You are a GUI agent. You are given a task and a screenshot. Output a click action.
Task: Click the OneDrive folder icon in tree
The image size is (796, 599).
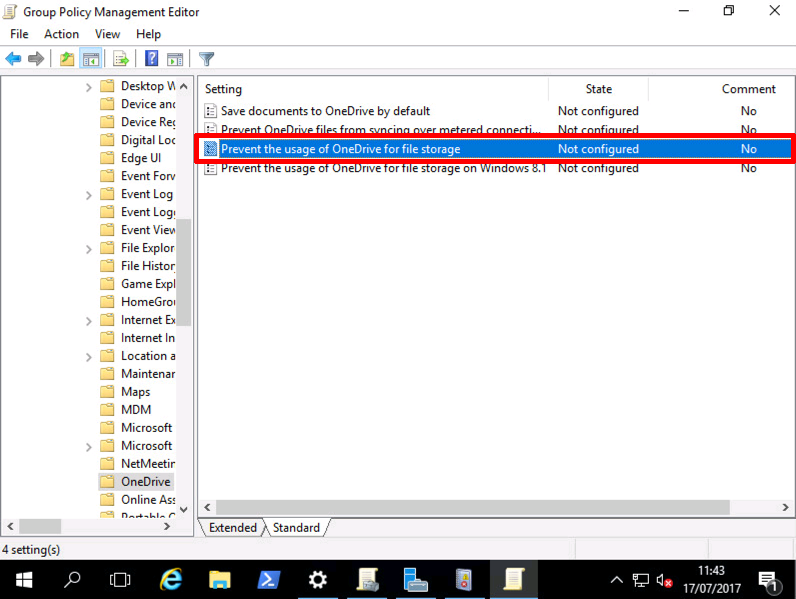(107, 481)
